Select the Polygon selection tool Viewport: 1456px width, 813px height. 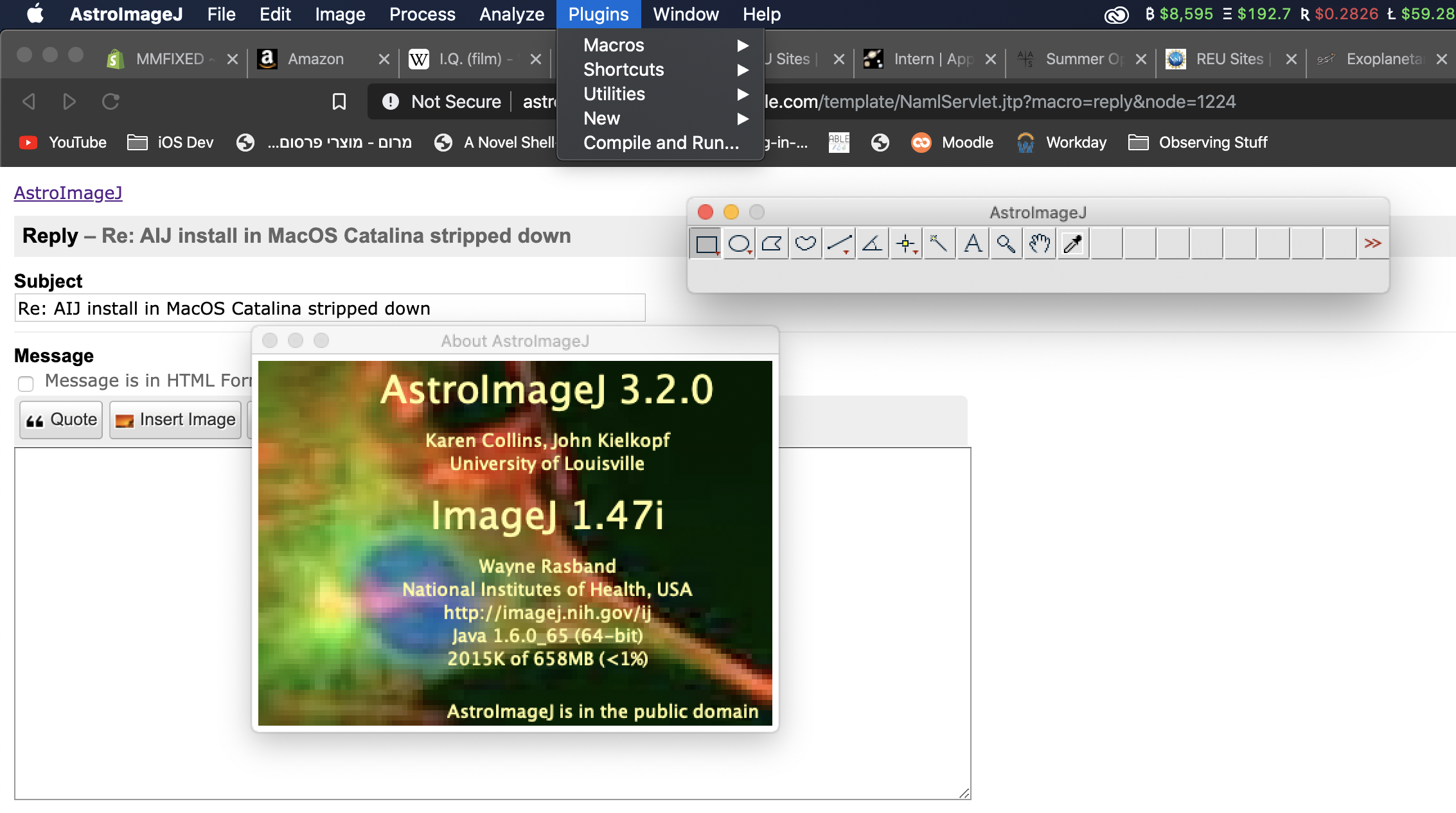772,244
